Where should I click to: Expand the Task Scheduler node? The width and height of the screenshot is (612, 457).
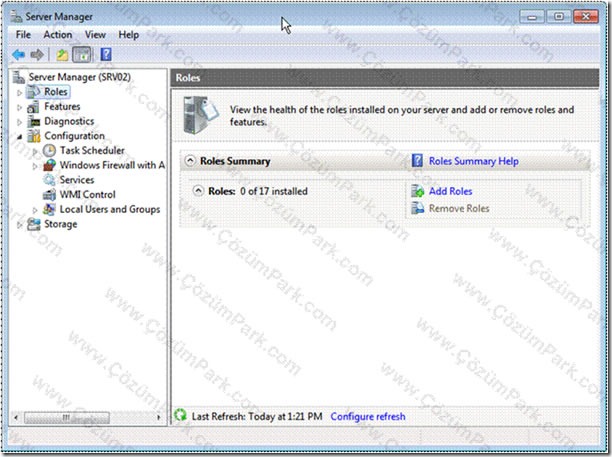pyautogui.click(x=35, y=151)
